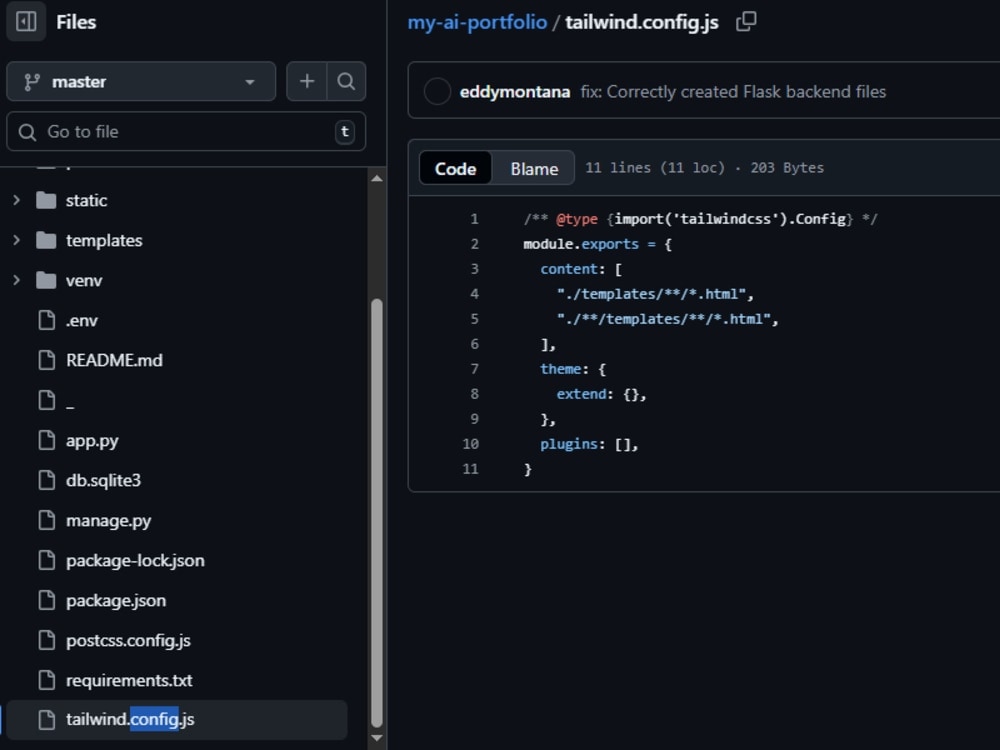Click line number 11 in code view
The image size is (1000, 750).
pos(470,469)
